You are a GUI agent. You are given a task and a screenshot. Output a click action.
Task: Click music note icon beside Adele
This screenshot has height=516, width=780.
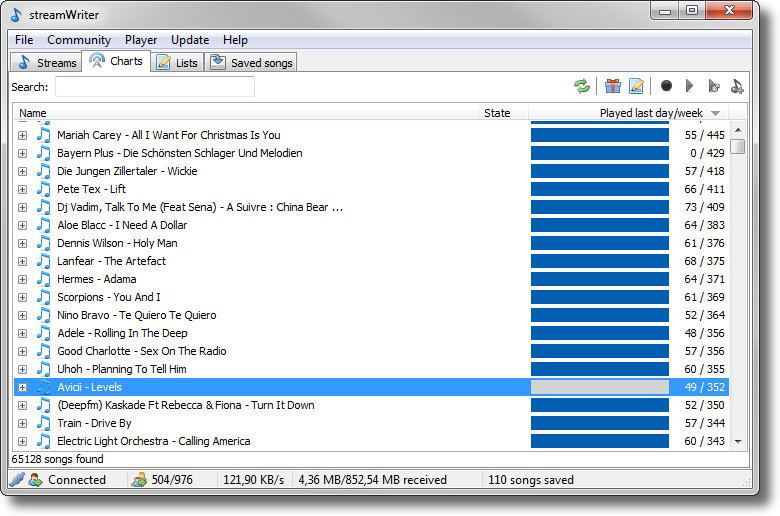44,333
